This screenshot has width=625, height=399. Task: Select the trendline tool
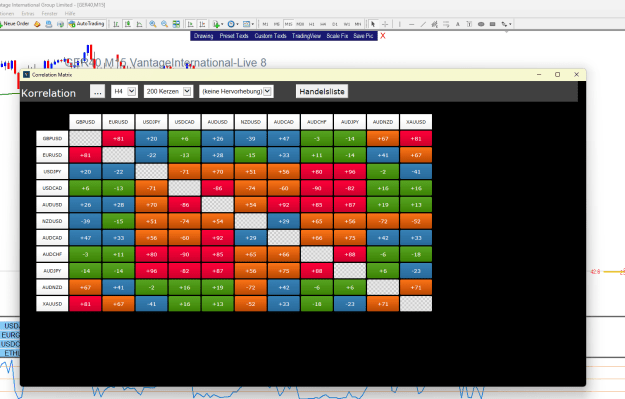[x=423, y=24]
